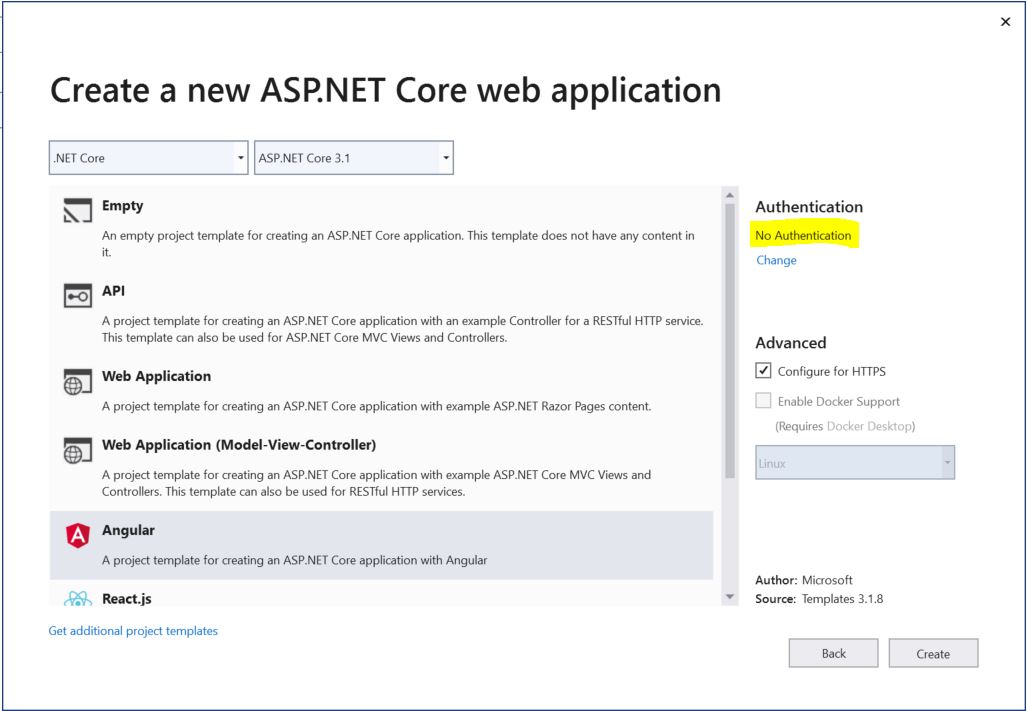This screenshot has width=1027, height=711.
Task: Click the Authentication section heading
Action: [x=809, y=207]
